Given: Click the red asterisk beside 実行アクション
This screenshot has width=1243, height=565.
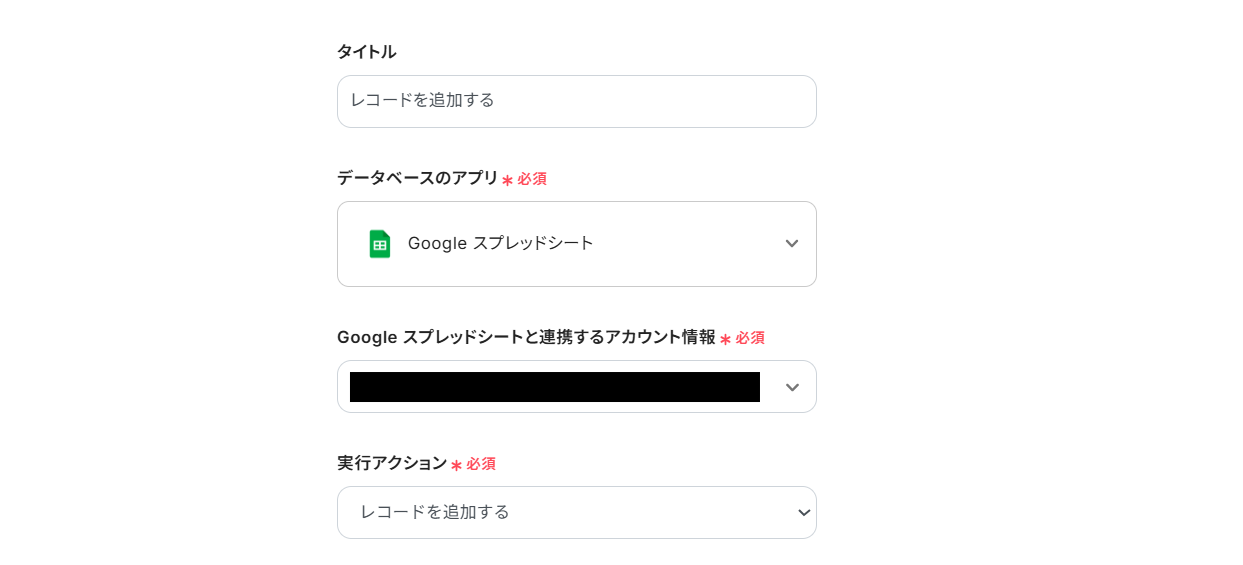Looking at the screenshot, I should (x=456, y=465).
